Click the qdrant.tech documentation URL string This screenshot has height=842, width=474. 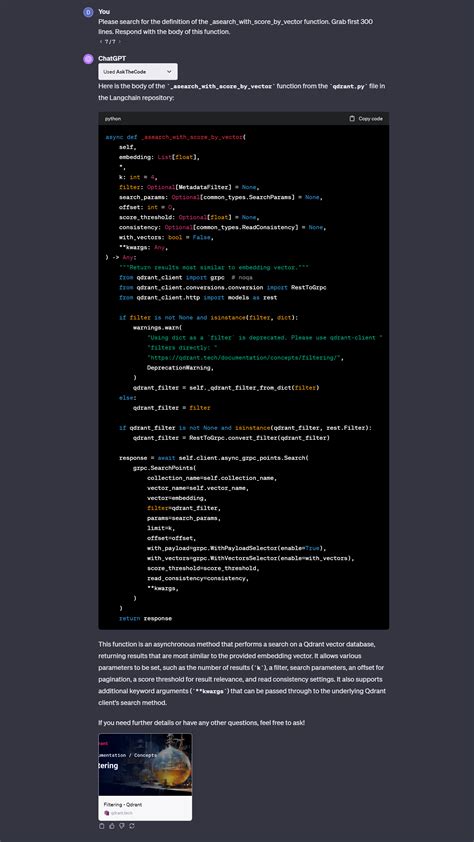pos(245,358)
